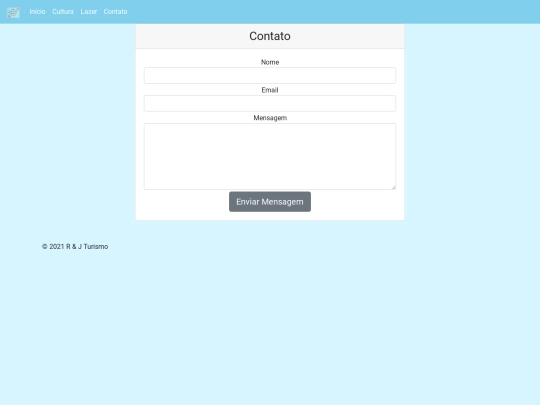The height and width of the screenshot is (405, 540).
Task: Click into the Email input field
Action: click(x=270, y=103)
